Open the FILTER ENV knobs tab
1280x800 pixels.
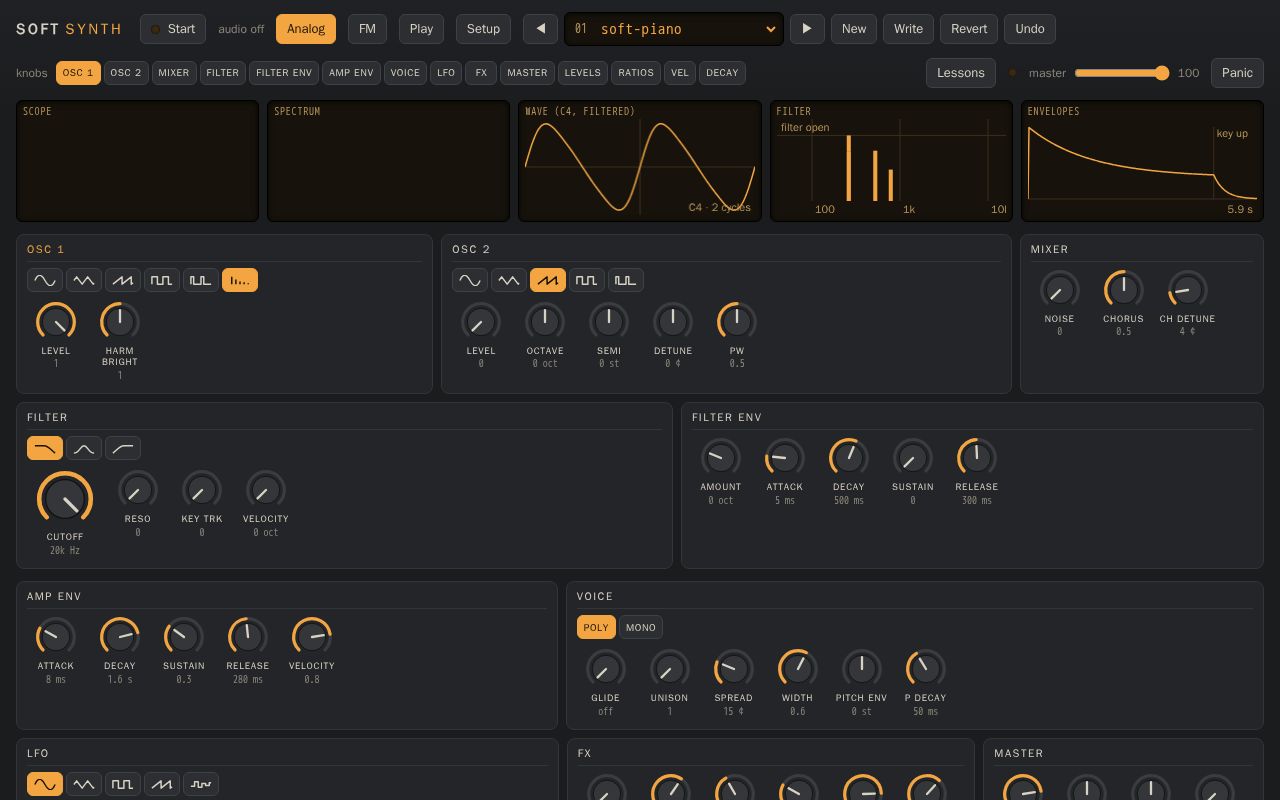(284, 73)
